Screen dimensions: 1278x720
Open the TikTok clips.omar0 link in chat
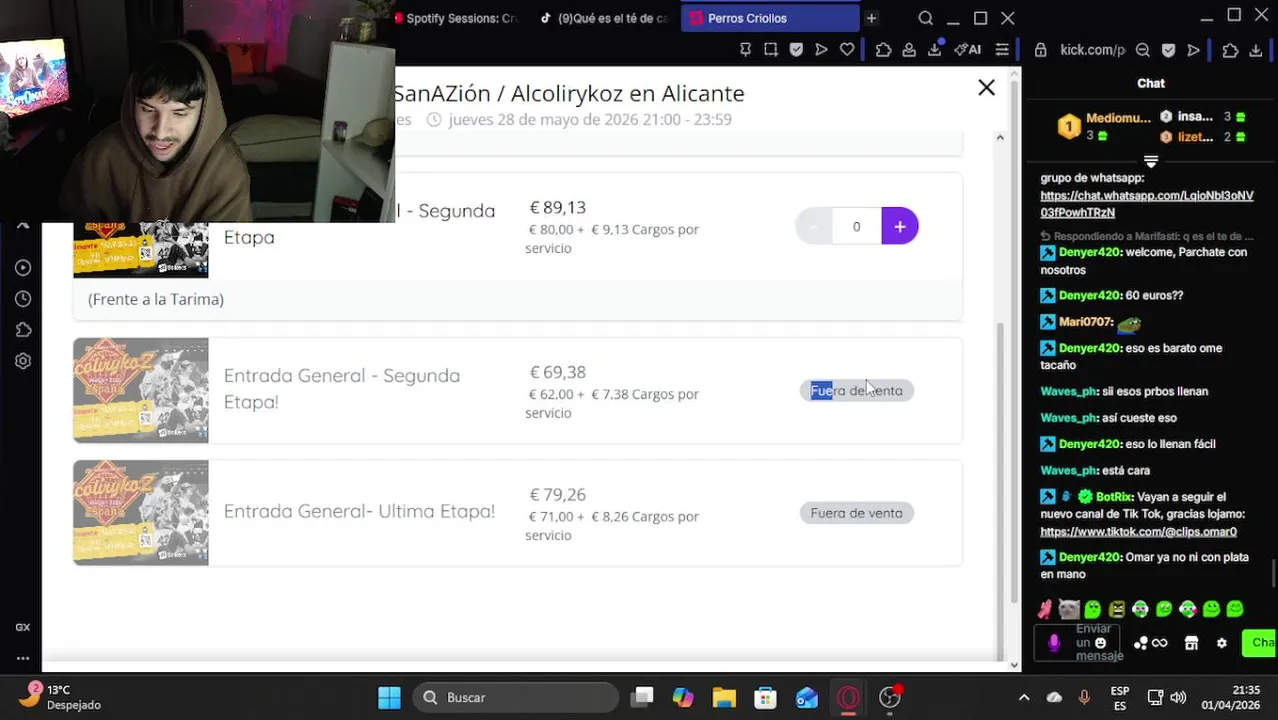(1138, 532)
